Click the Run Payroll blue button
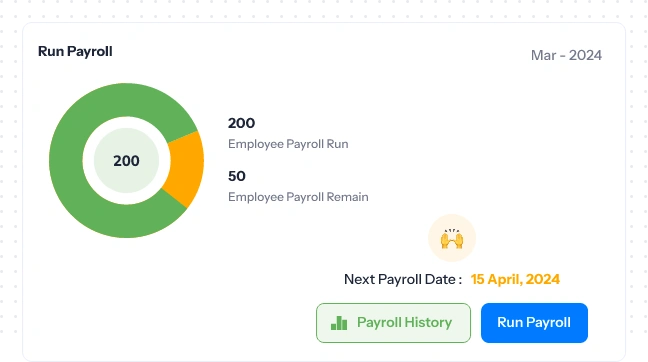 (x=534, y=323)
